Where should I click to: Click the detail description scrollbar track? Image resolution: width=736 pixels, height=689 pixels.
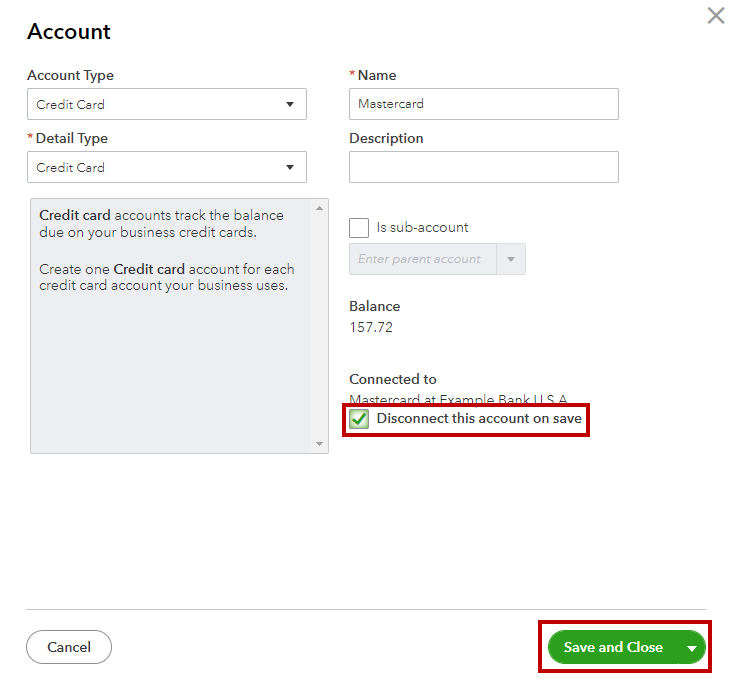pos(320,330)
